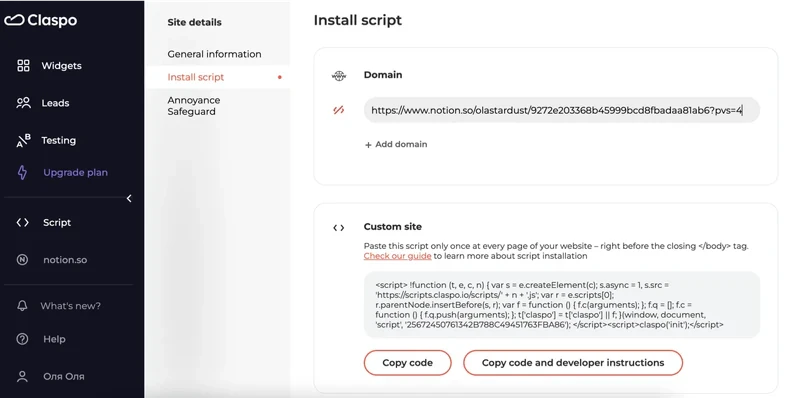
Task: Click the Add domain link
Action: pos(401,144)
